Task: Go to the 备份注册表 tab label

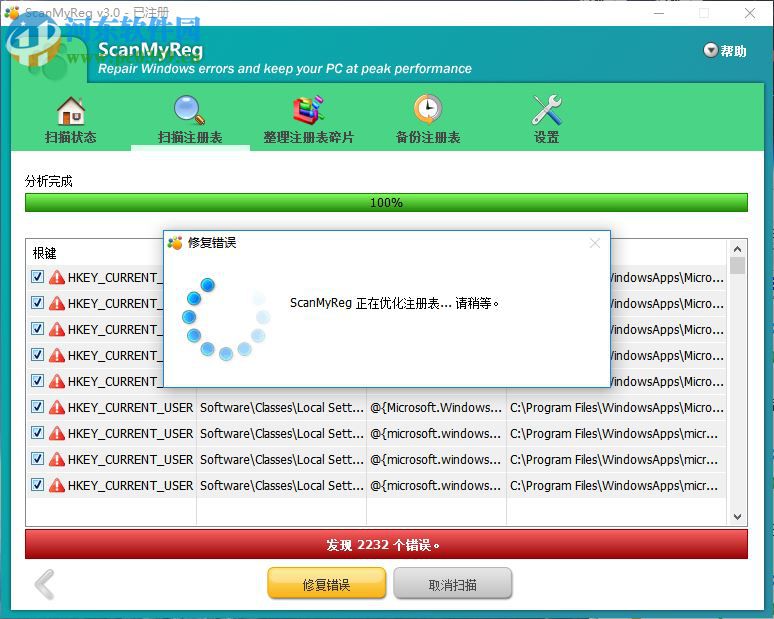Action: 428,137
